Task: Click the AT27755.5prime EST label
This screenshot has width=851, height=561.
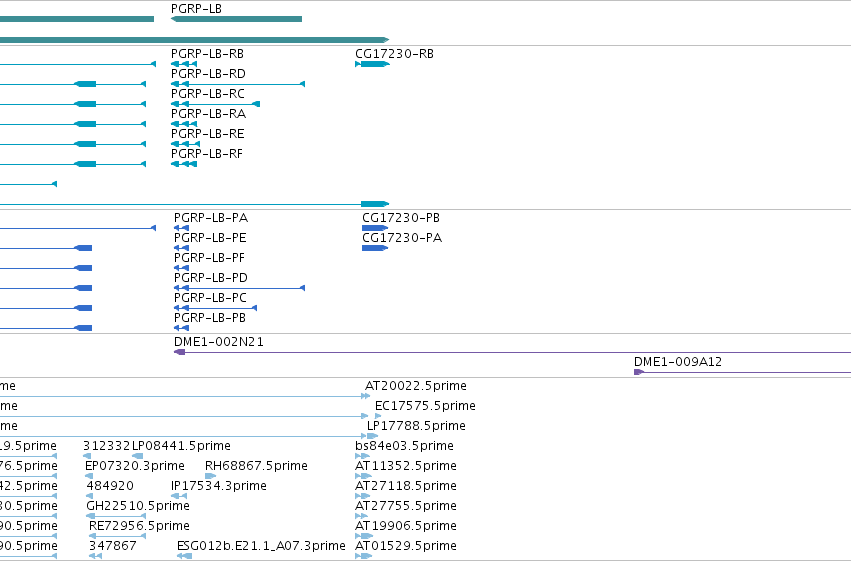Action: coord(406,506)
